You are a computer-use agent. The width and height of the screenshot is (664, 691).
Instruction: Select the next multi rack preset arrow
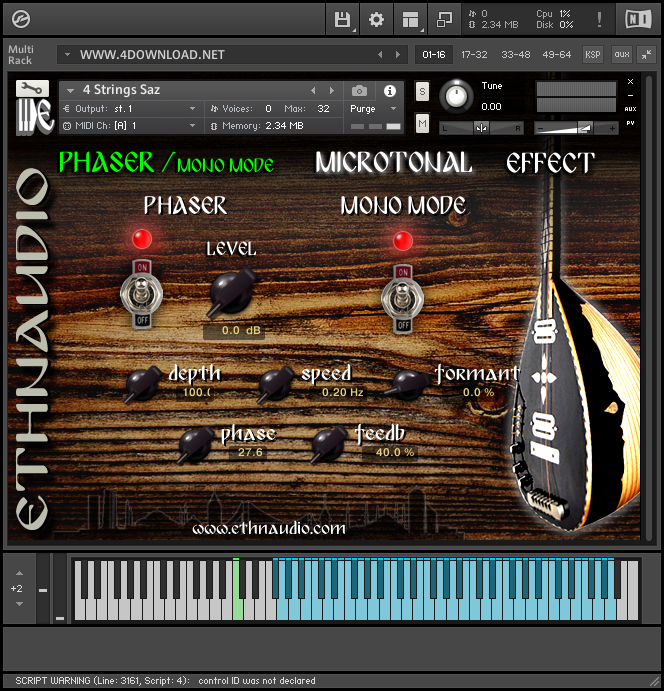pyautogui.click(x=398, y=55)
